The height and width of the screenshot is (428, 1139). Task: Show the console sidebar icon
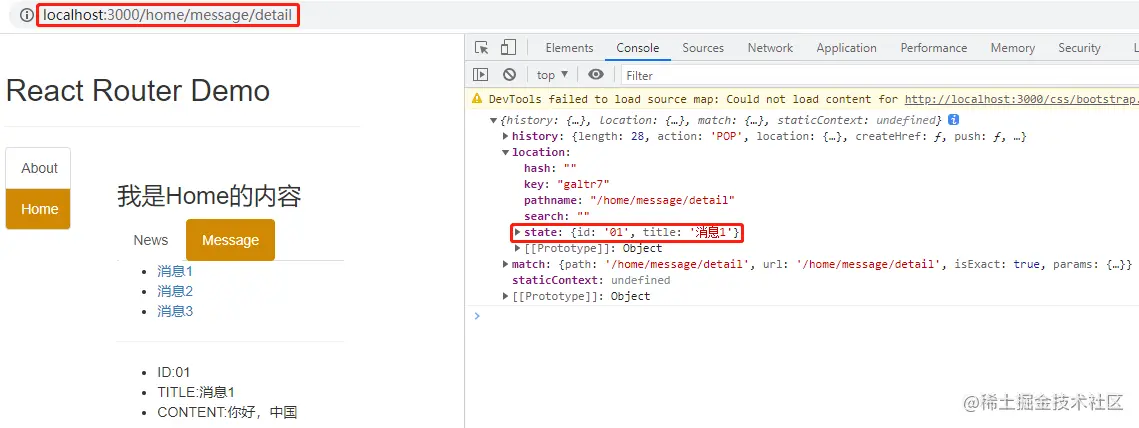pyautogui.click(x=480, y=75)
